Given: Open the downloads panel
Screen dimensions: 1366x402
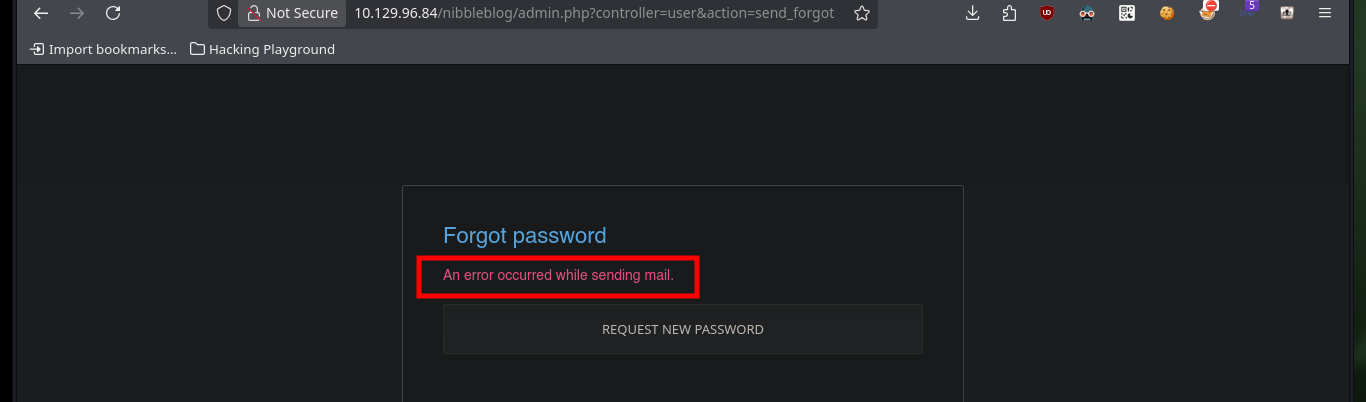Looking at the screenshot, I should (x=972, y=13).
